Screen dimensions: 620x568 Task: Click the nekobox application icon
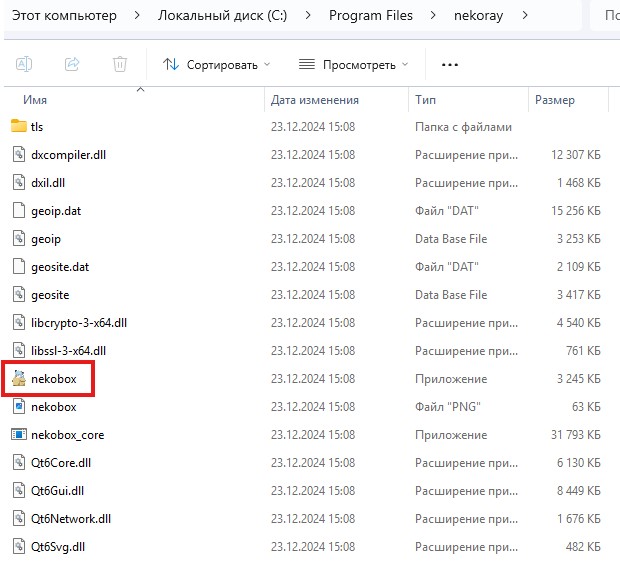coord(19,379)
